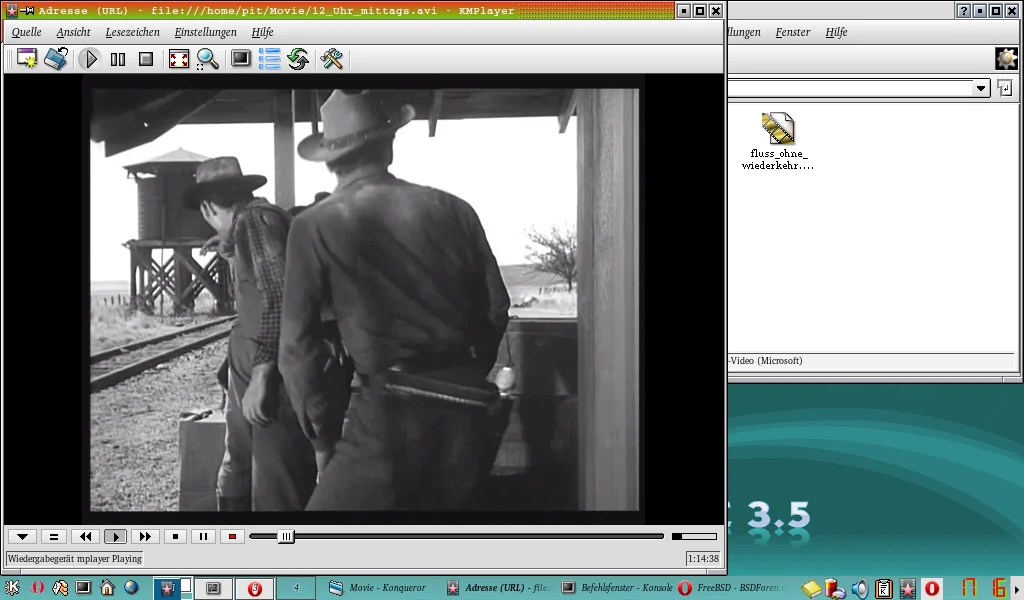Click the battery tray icon
This screenshot has width=1024, height=600.
pyautogui.click(x=835, y=589)
